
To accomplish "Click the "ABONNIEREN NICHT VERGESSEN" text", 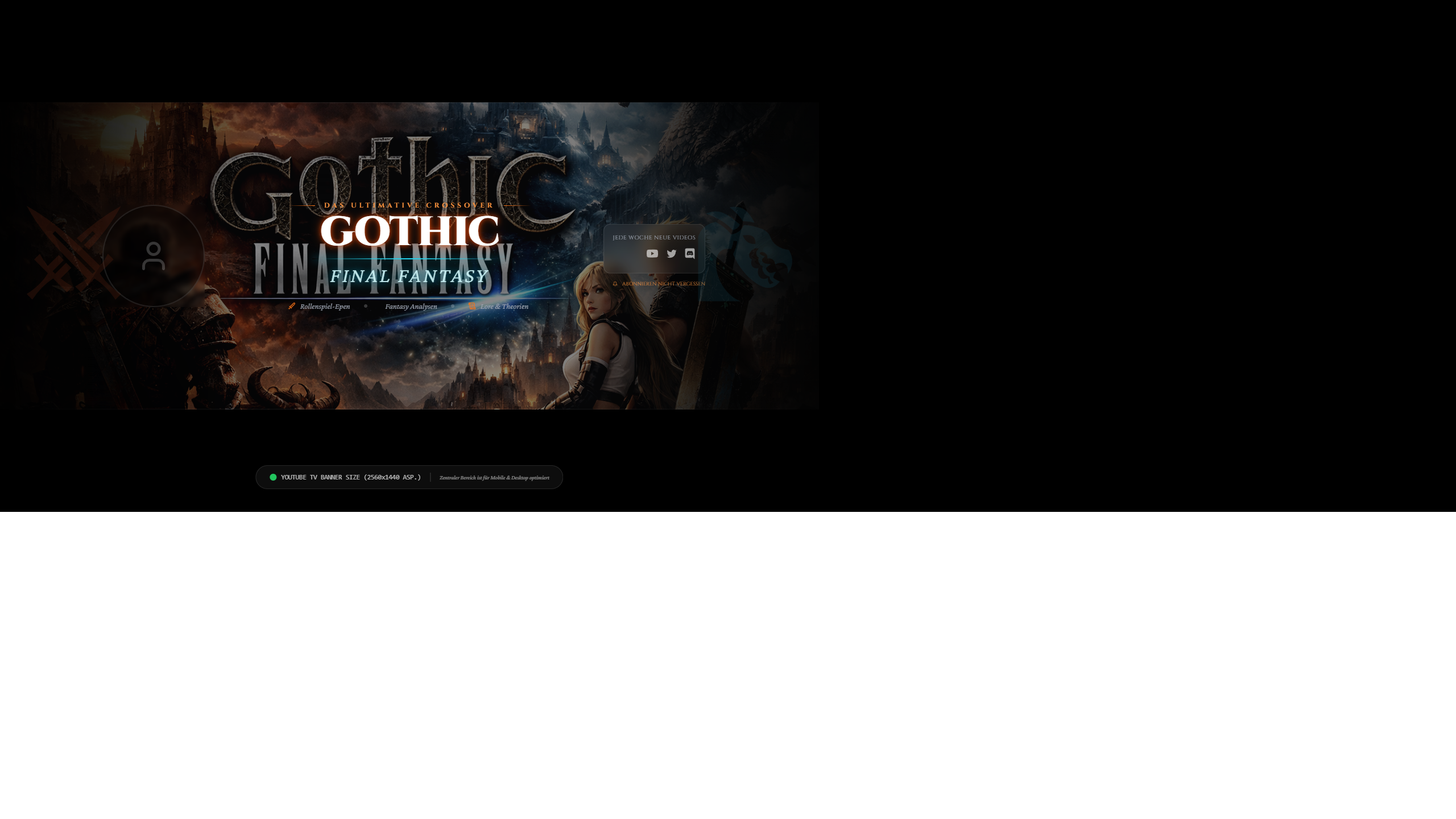I will tap(664, 284).
